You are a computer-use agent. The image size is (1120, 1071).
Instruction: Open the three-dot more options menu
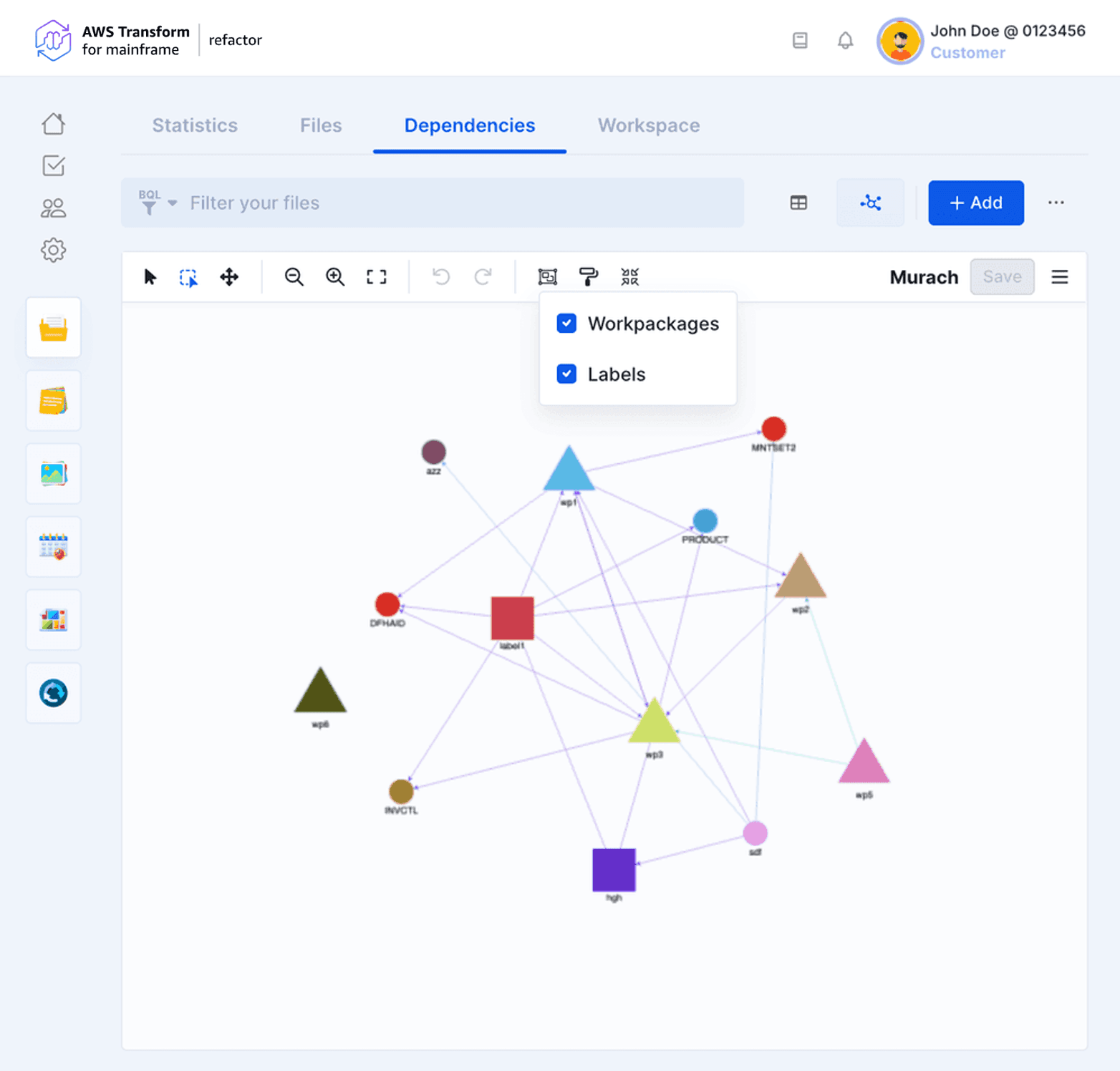point(1056,203)
